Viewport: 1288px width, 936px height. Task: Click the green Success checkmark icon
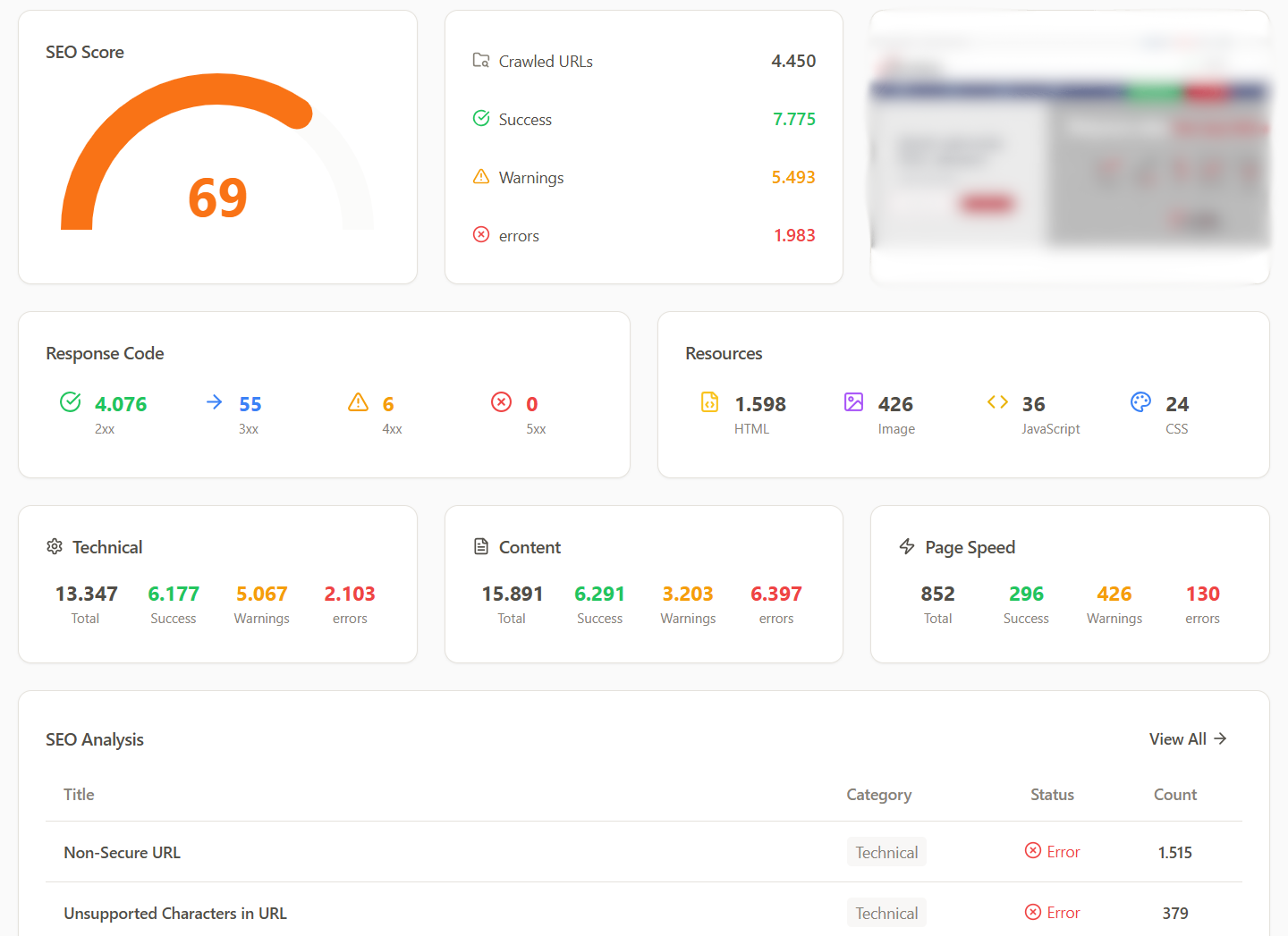[x=481, y=119]
